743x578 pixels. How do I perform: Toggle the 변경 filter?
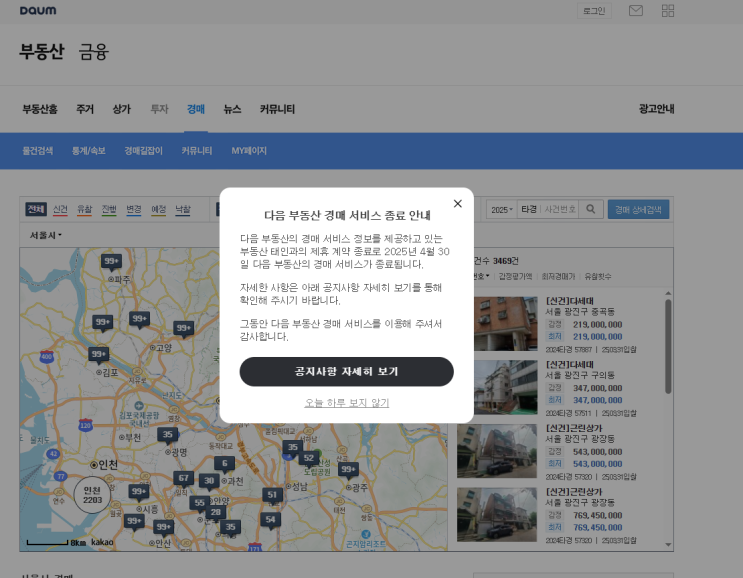134,210
